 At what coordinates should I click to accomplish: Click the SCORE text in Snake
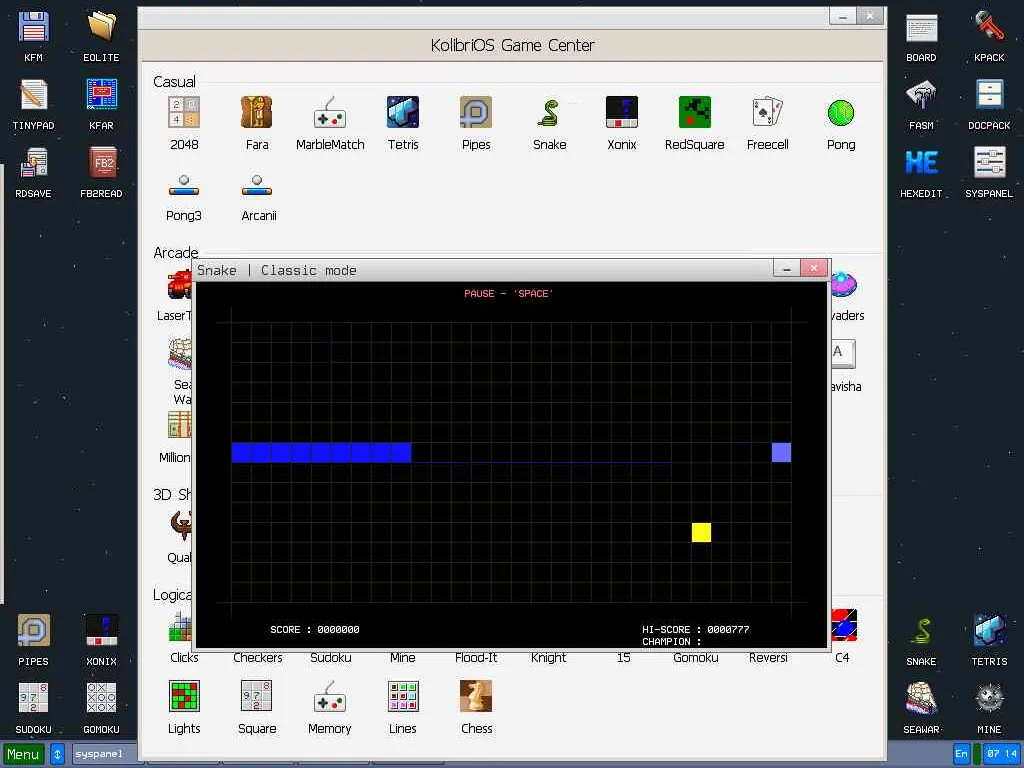coord(315,630)
